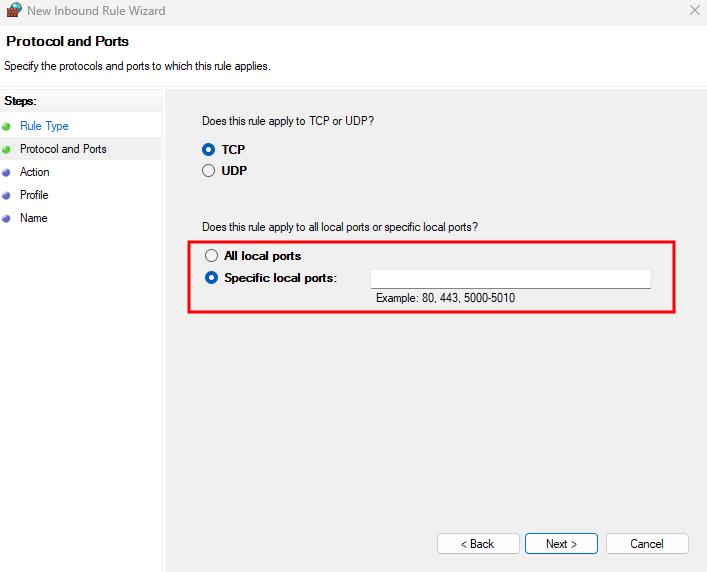Viewport: 707px width, 572px height.
Task: Click the 'Steps:' sidebar header
Action: (20, 101)
